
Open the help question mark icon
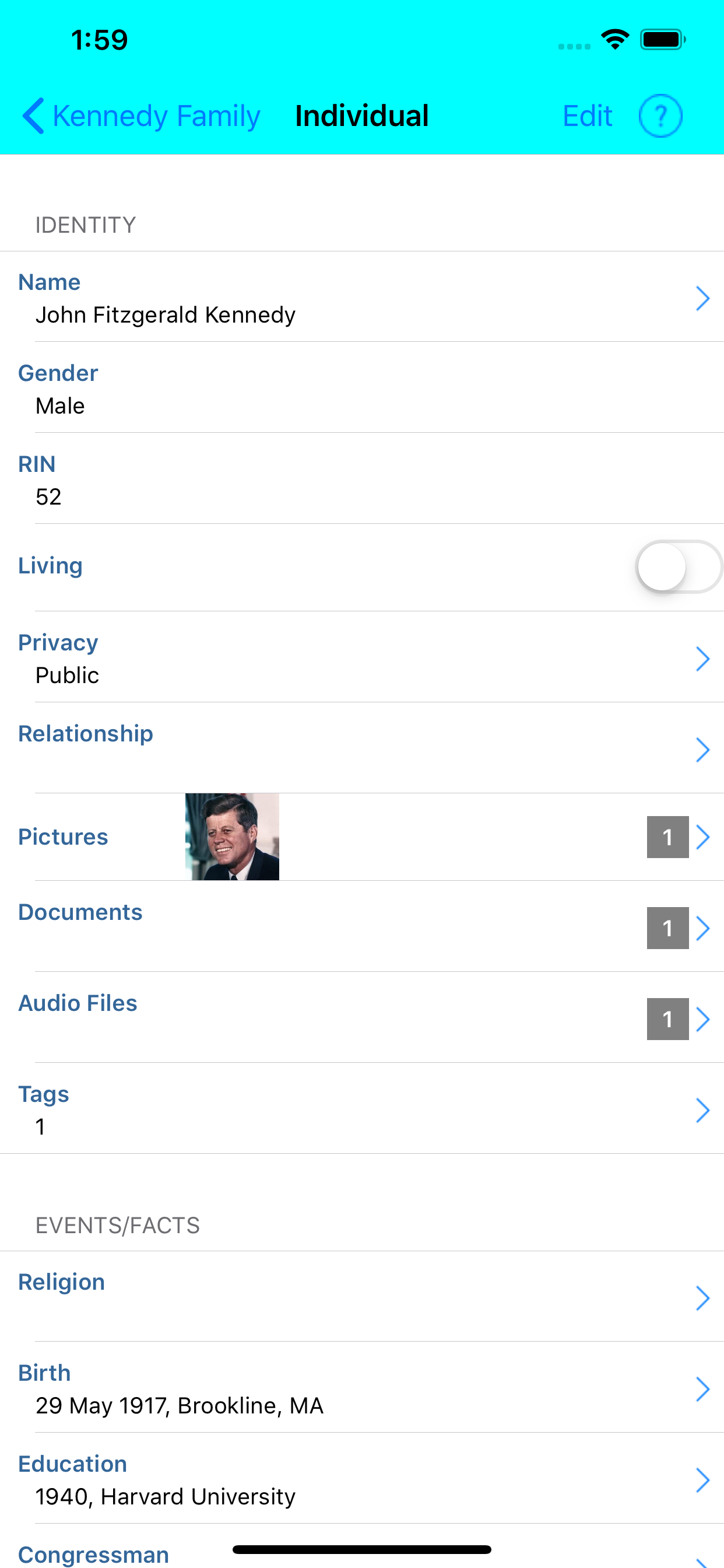click(x=660, y=116)
